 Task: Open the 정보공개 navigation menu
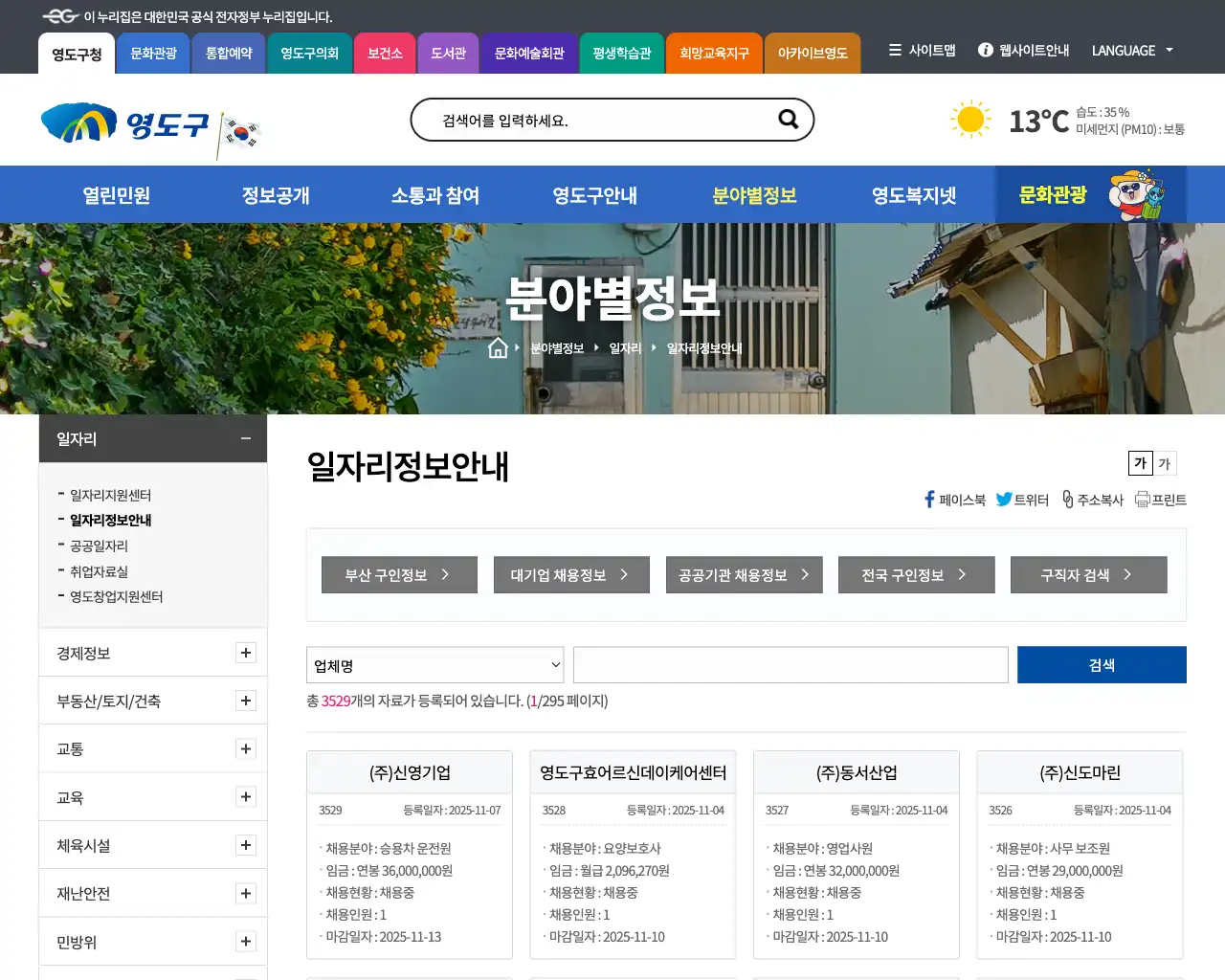(x=274, y=194)
